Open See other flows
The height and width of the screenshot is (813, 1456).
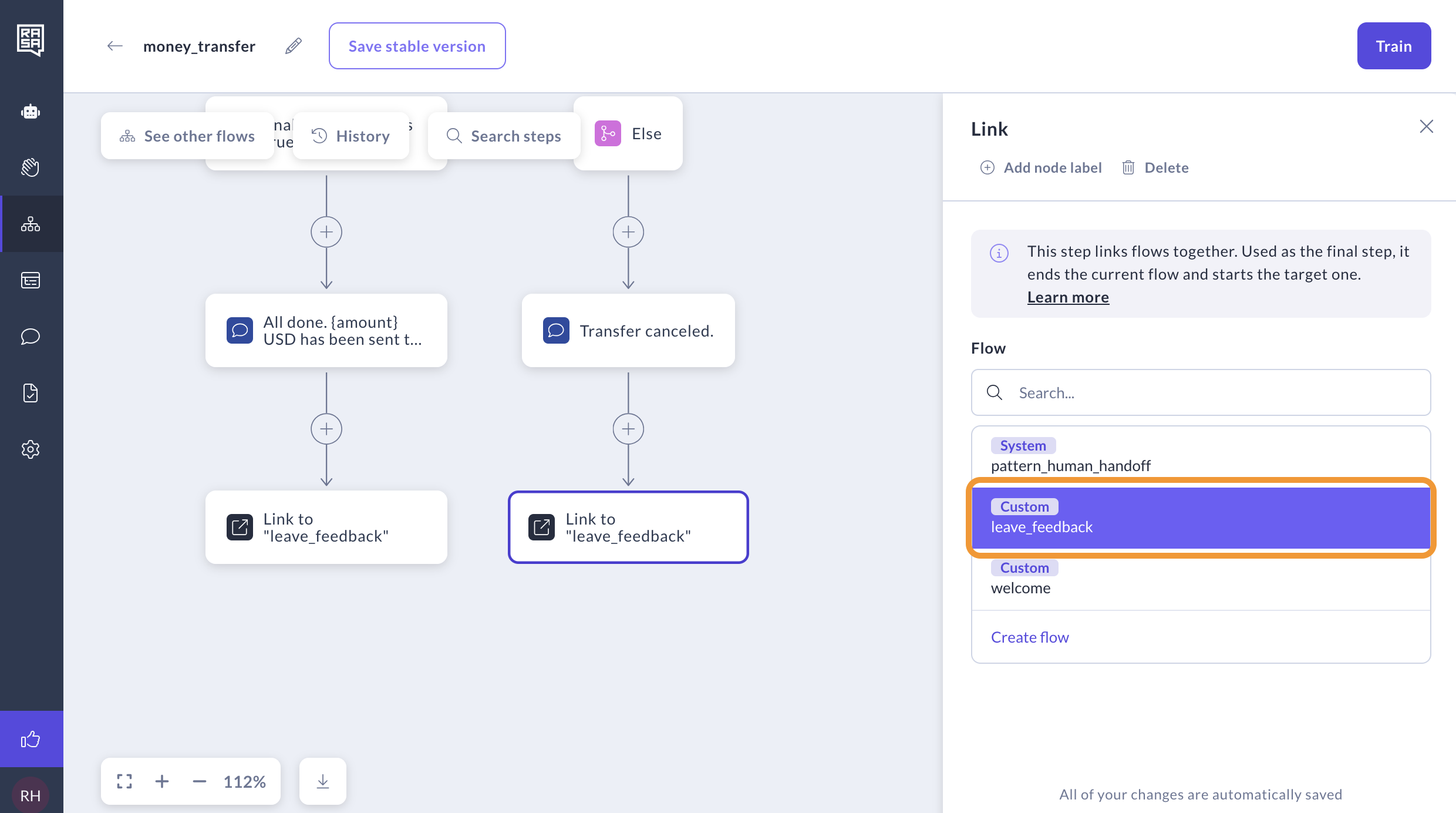pos(187,136)
